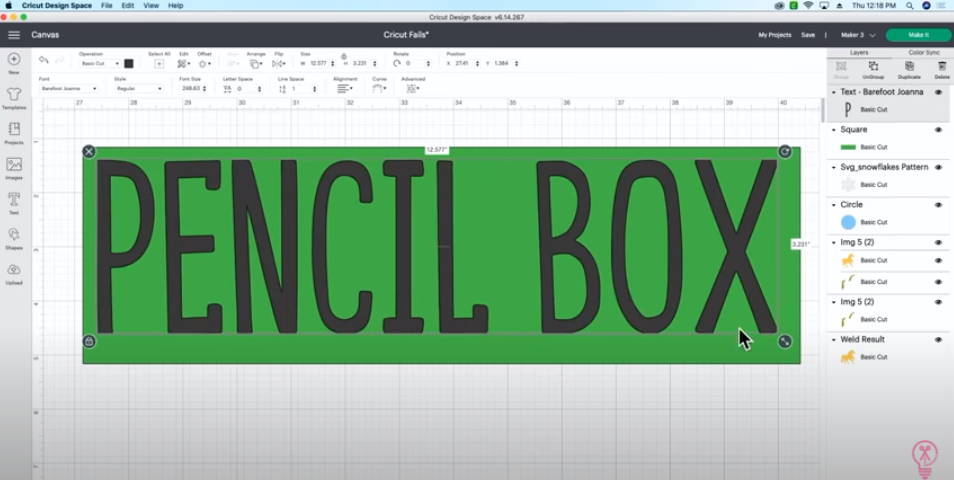954x480 pixels.
Task: Select the Text tool
Action: coord(14,200)
